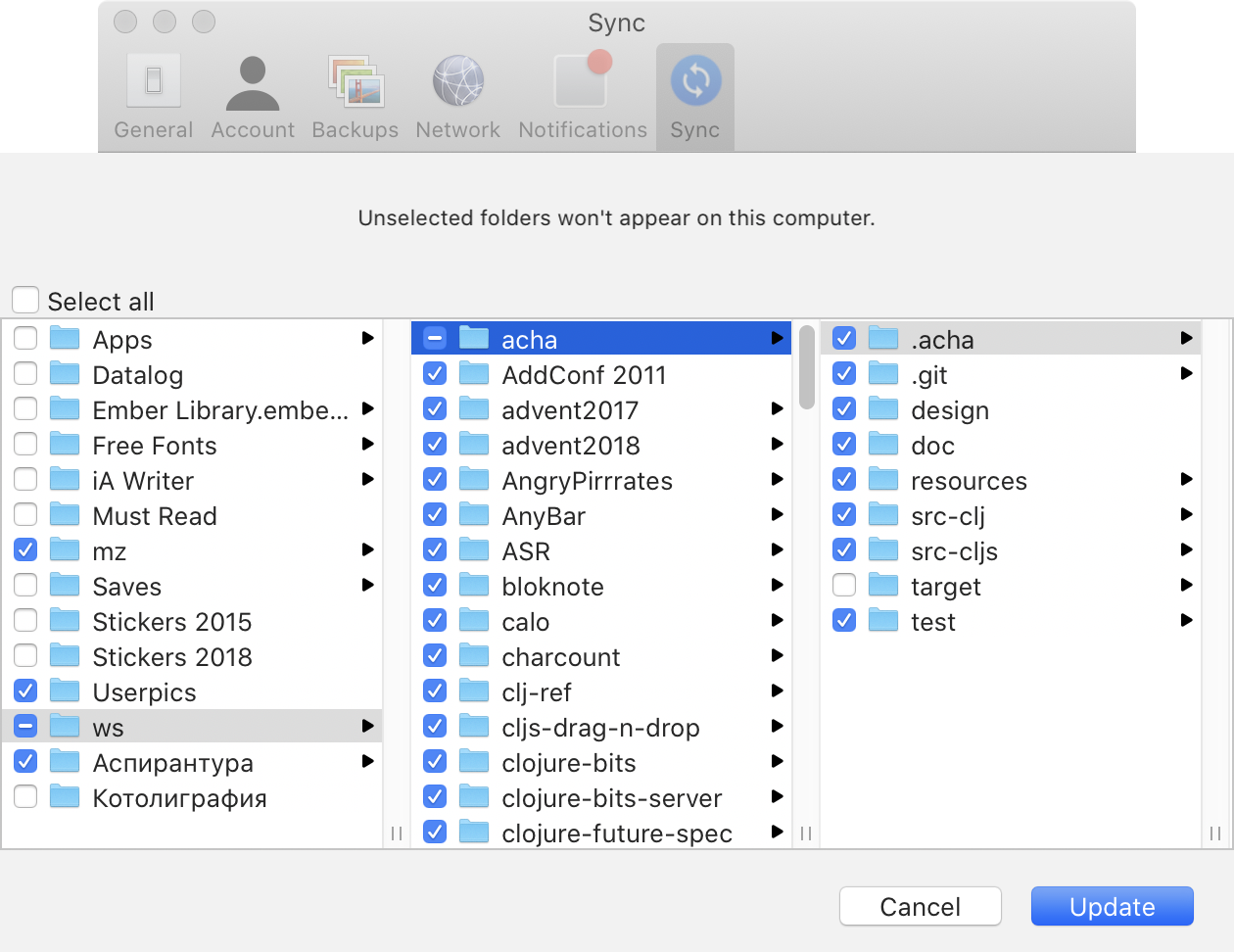This screenshot has width=1234, height=952.
Task: Click the design folder icon
Action: tap(883, 409)
